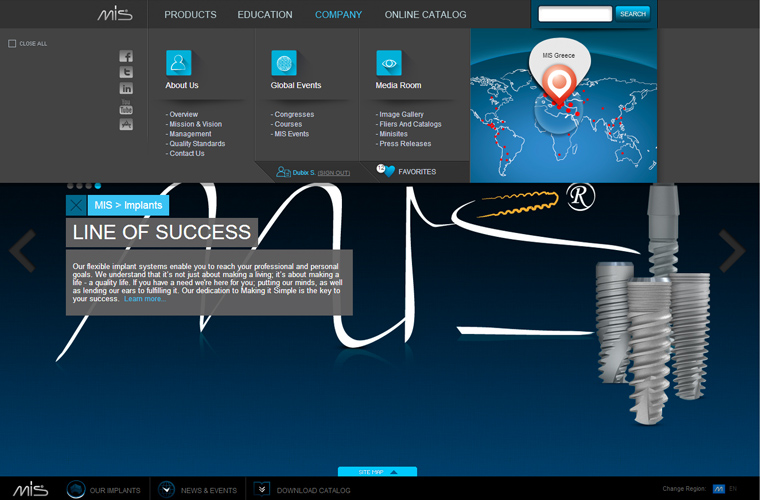Screen dimensions: 760x500
Task: Select the fourth highlighted slide dot
Action: click(98, 186)
